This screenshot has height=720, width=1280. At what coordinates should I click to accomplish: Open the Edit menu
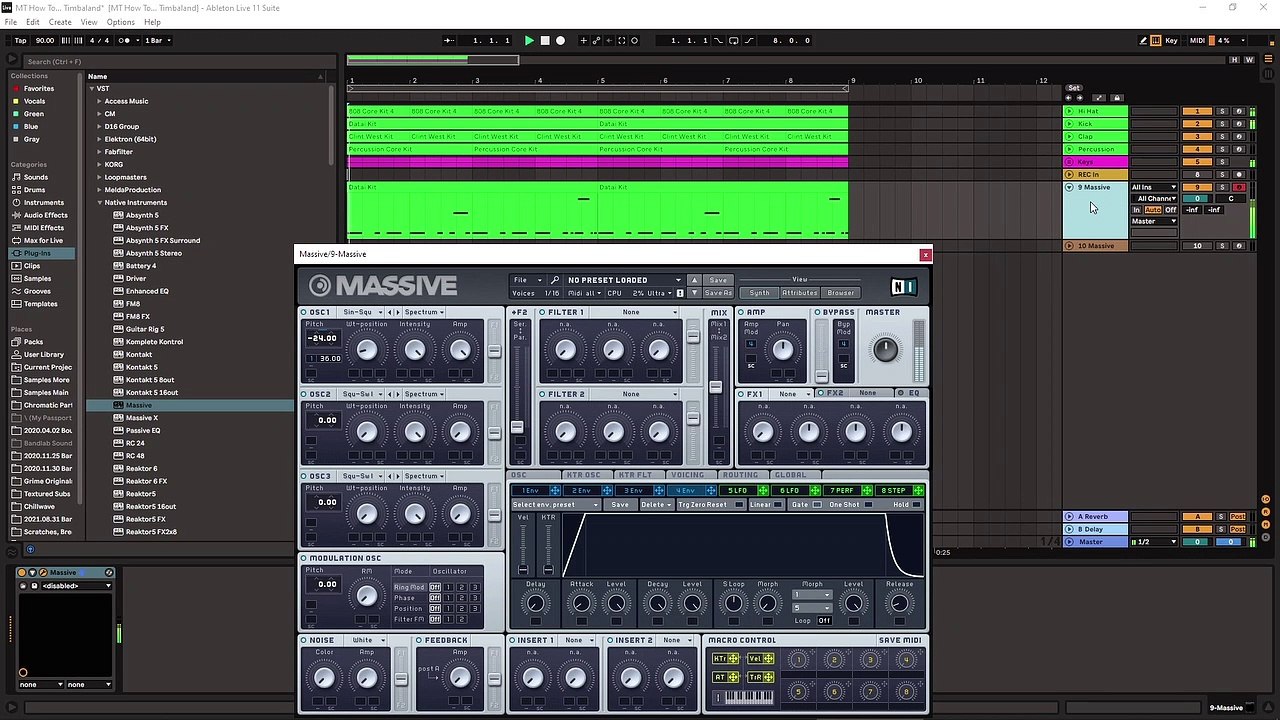click(33, 22)
